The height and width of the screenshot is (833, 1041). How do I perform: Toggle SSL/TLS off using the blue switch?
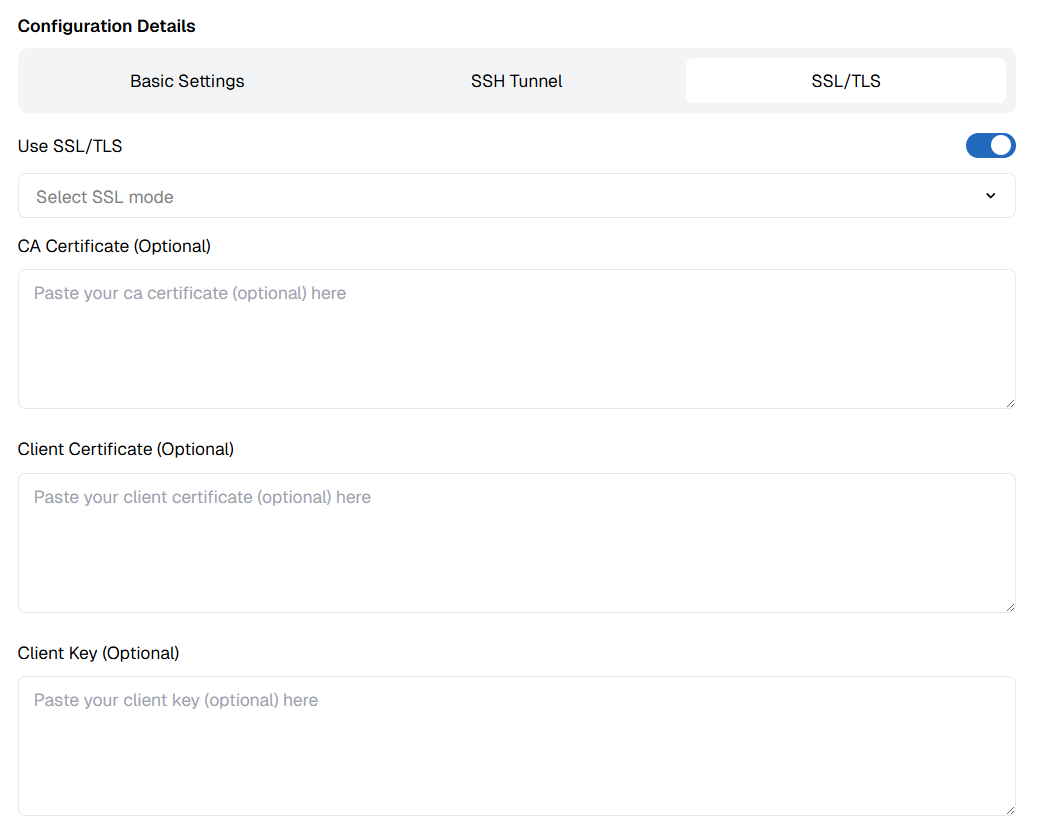pos(990,146)
